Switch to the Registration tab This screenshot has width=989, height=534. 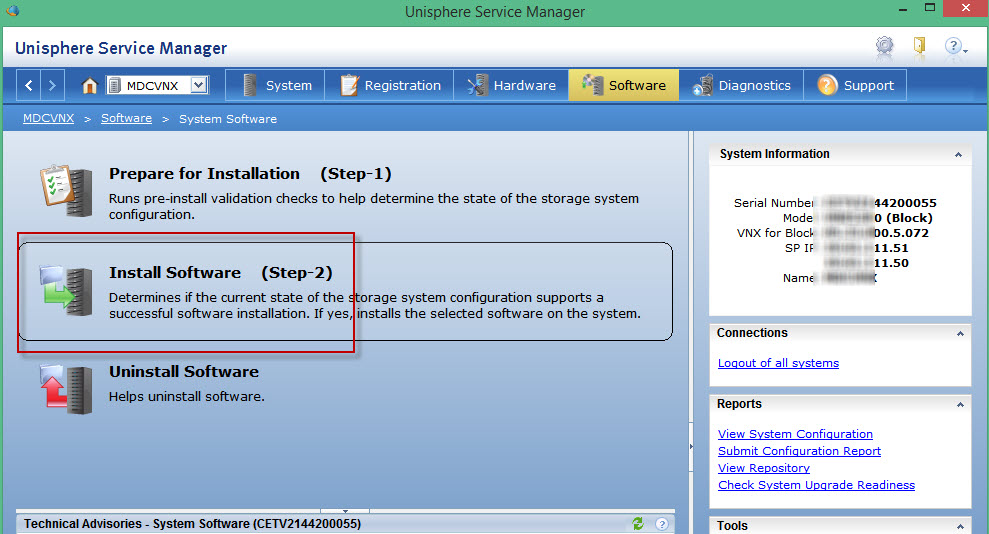[x=389, y=85]
